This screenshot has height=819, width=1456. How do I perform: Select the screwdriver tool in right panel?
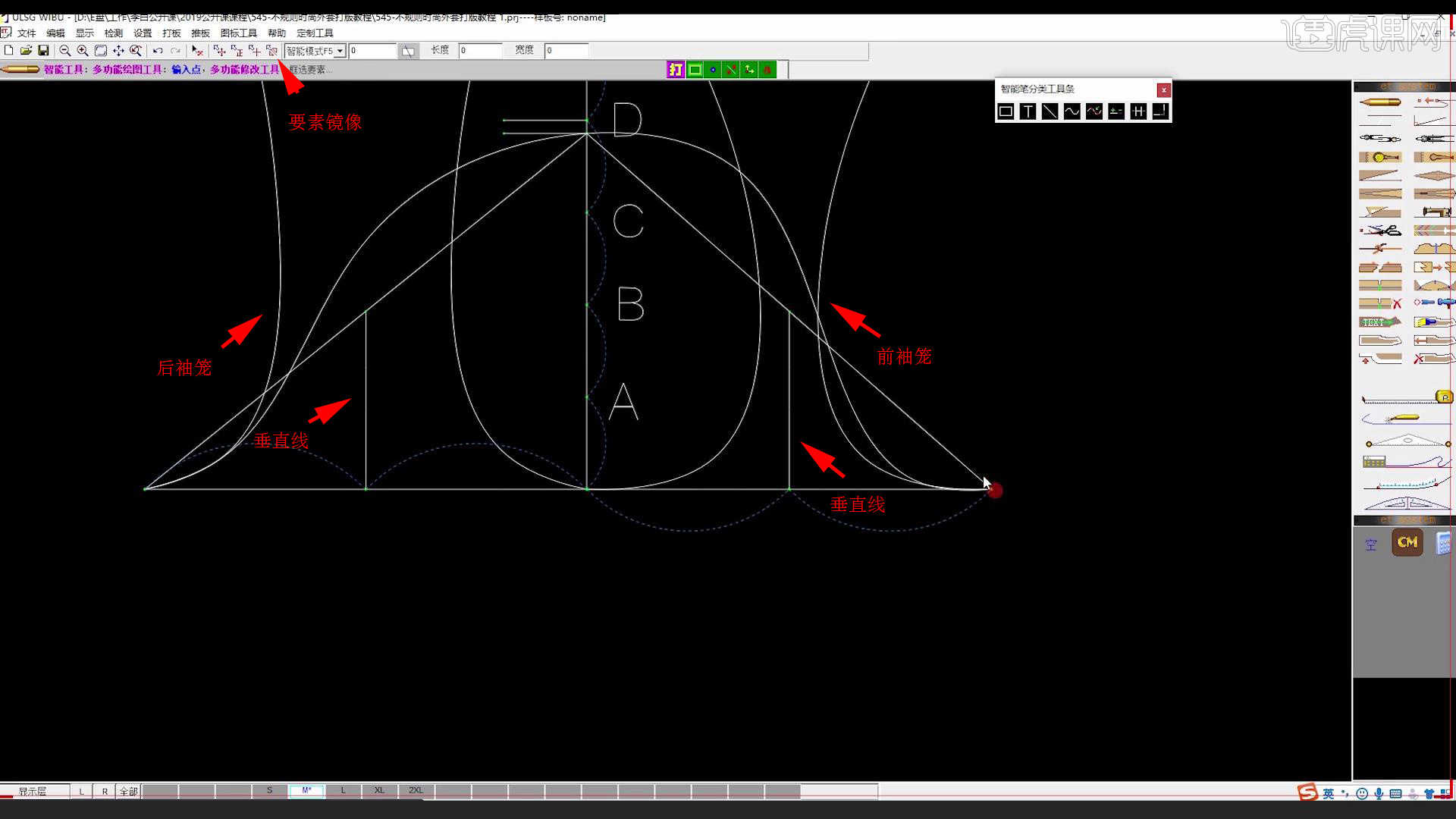coord(1434,303)
